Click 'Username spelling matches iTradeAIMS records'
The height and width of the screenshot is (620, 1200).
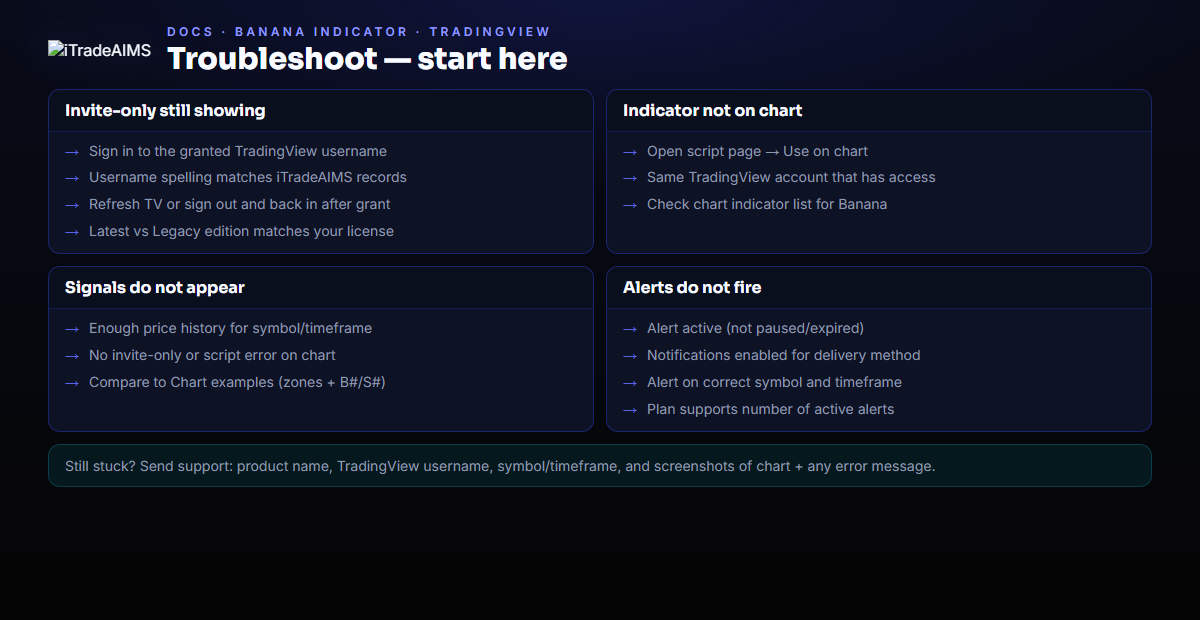[248, 177]
